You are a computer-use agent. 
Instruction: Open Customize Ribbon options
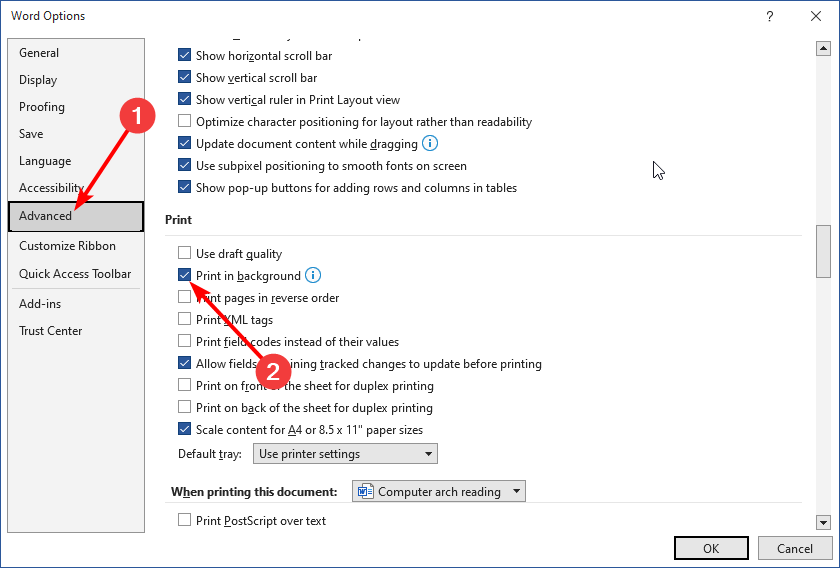pos(68,246)
